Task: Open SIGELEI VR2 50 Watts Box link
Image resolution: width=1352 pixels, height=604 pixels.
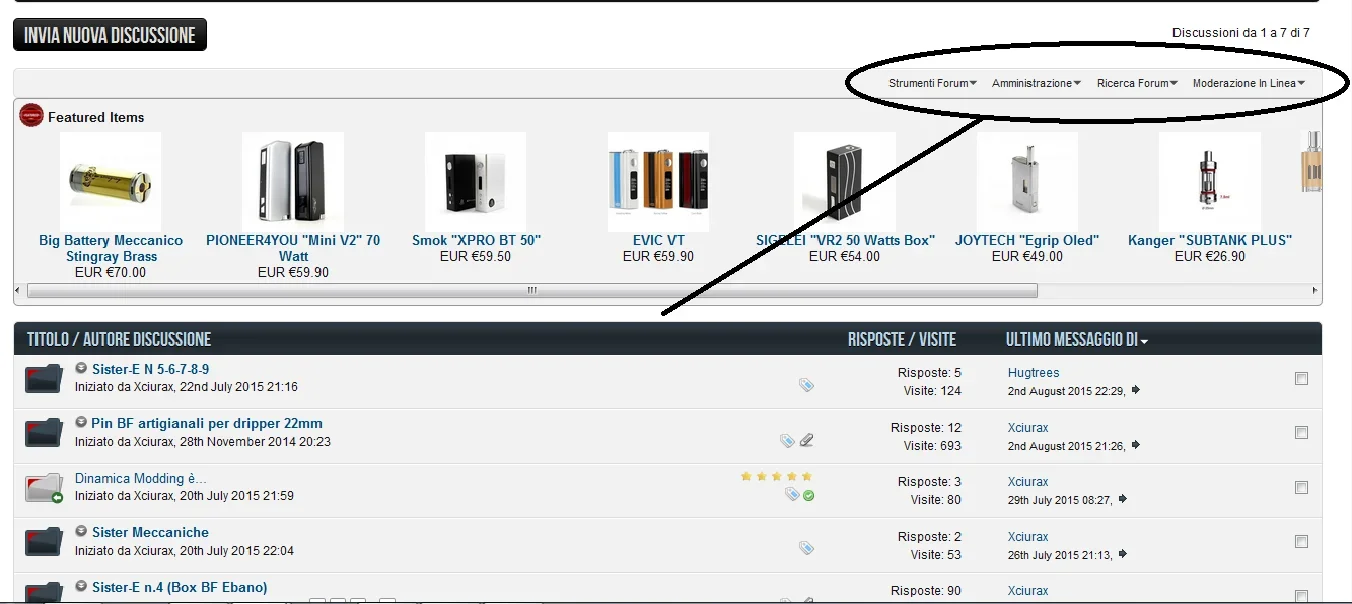Action: [x=846, y=240]
